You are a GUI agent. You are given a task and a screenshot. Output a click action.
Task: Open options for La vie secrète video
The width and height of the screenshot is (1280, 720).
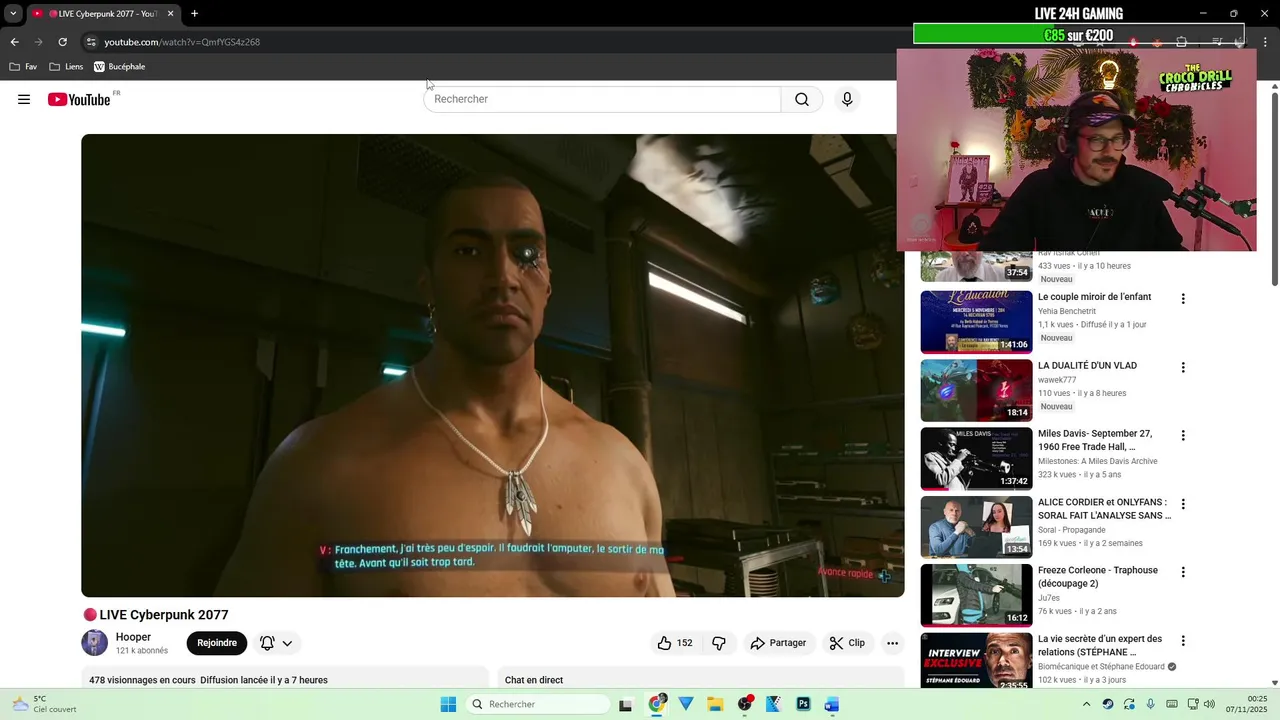point(1183,641)
